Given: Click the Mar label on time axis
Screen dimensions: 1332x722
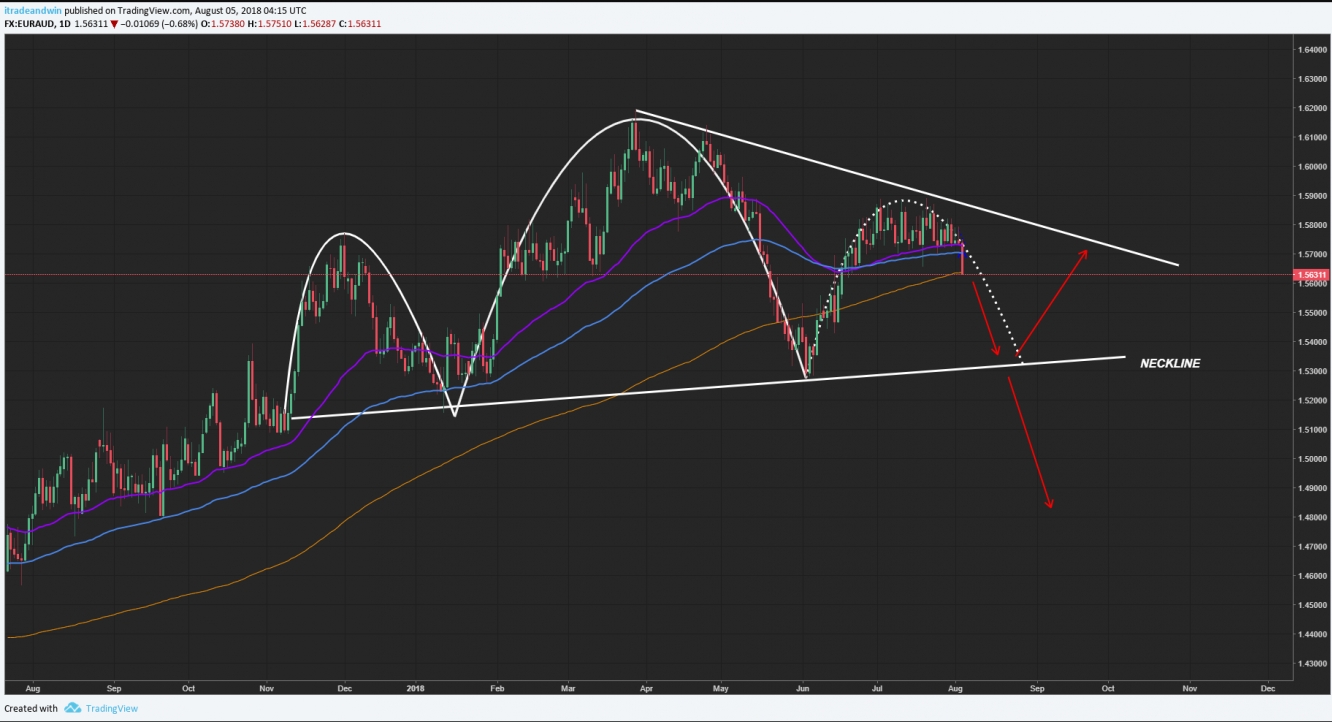Looking at the screenshot, I should (x=569, y=689).
